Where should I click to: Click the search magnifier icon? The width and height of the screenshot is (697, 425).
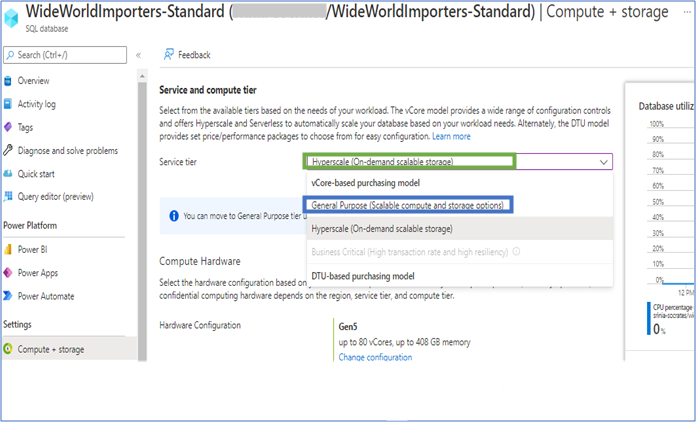click(x=10, y=55)
